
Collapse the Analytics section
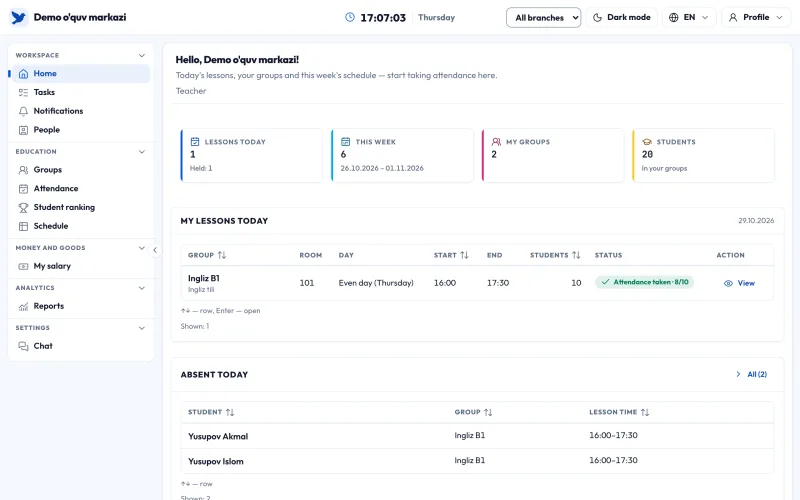click(x=142, y=288)
